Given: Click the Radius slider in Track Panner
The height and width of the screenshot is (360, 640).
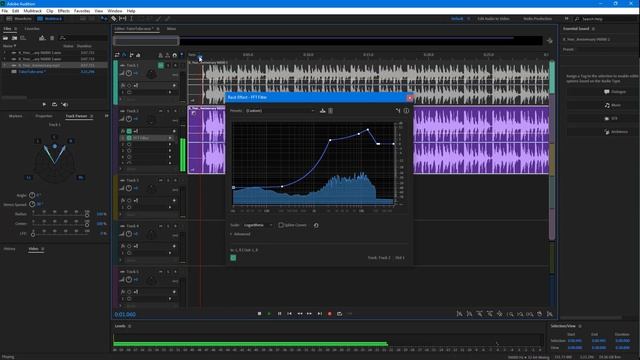Looking at the screenshot, I should click(x=60, y=214).
